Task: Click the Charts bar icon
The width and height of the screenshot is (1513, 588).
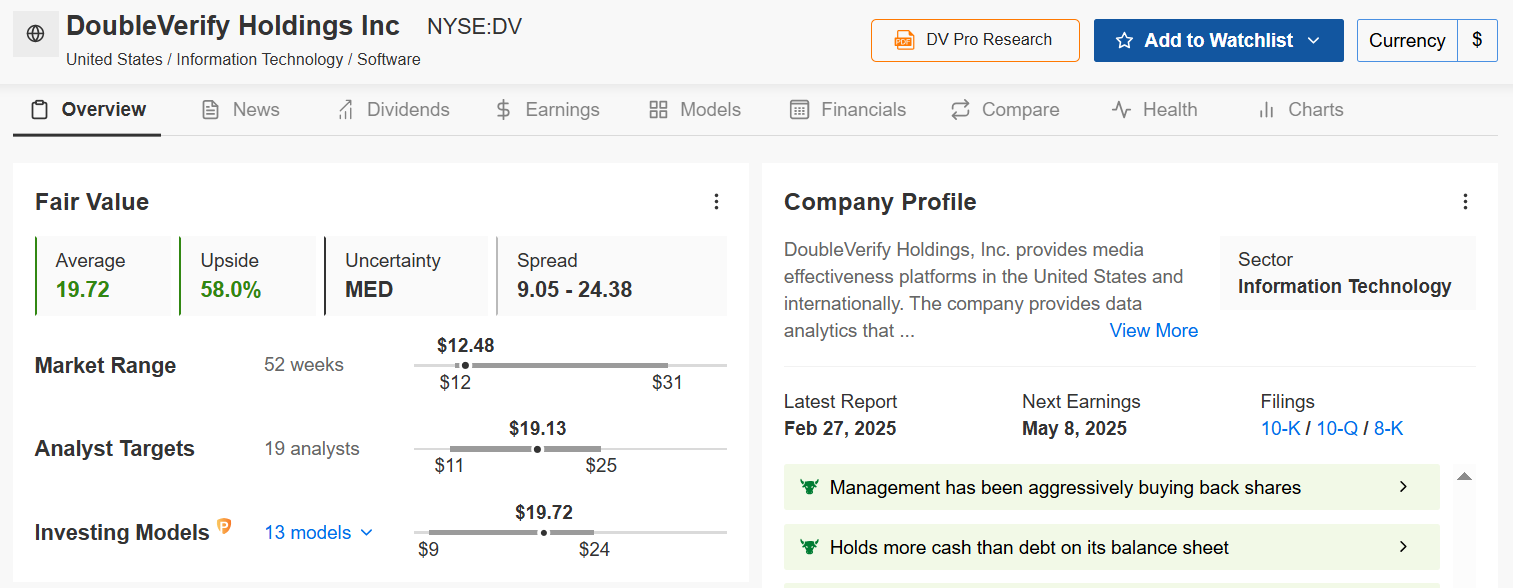Action: coord(1267,110)
